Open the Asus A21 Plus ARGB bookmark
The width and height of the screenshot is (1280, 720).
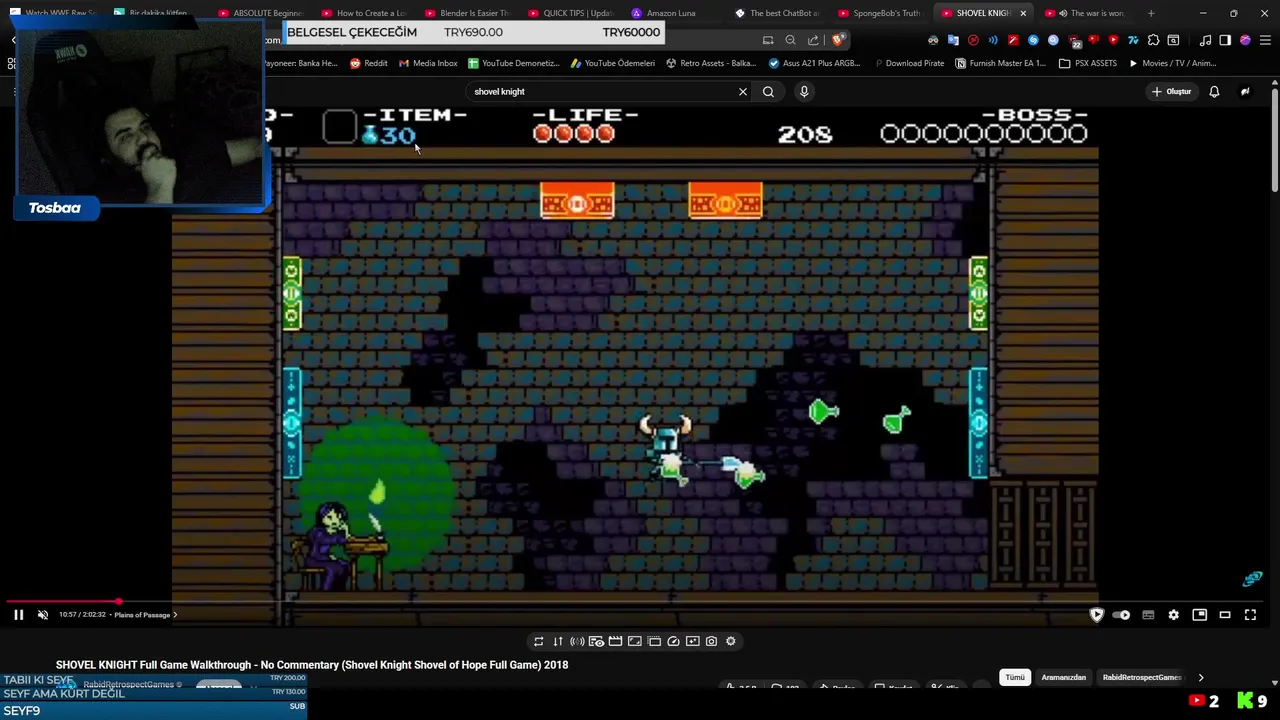coord(814,63)
